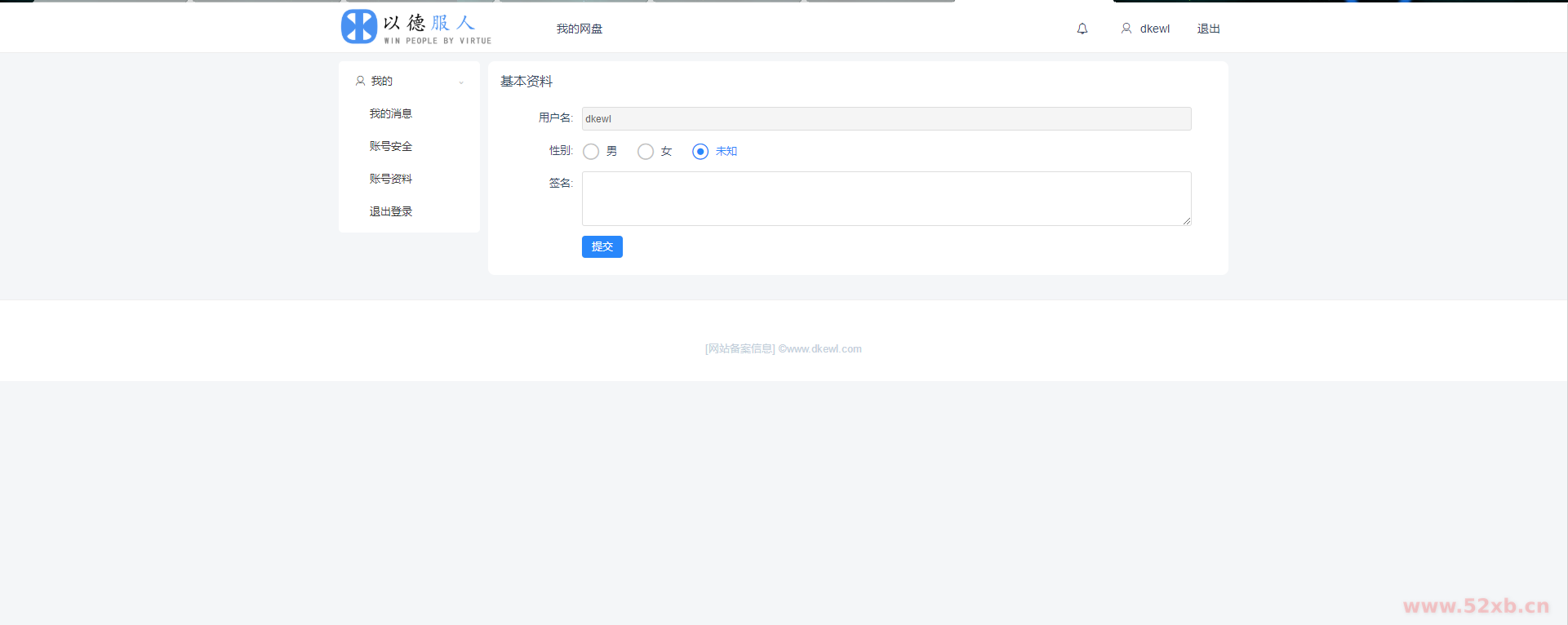Click the person icon next to 我的
Image resolution: width=1568 pixels, height=625 pixels.
tap(360, 81)
